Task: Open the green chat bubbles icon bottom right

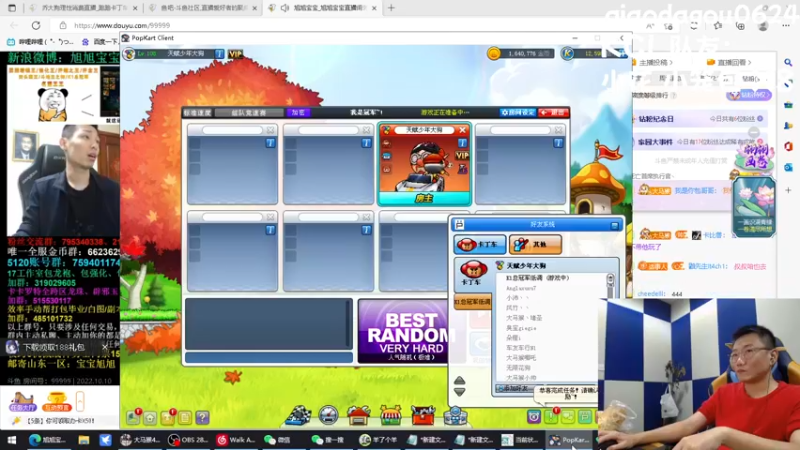Action: (568, 417)
